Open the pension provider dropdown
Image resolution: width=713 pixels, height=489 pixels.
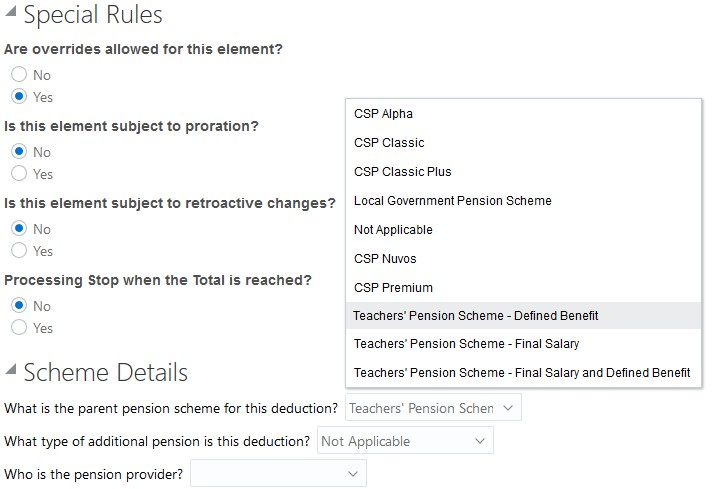(x=278, y=473)
